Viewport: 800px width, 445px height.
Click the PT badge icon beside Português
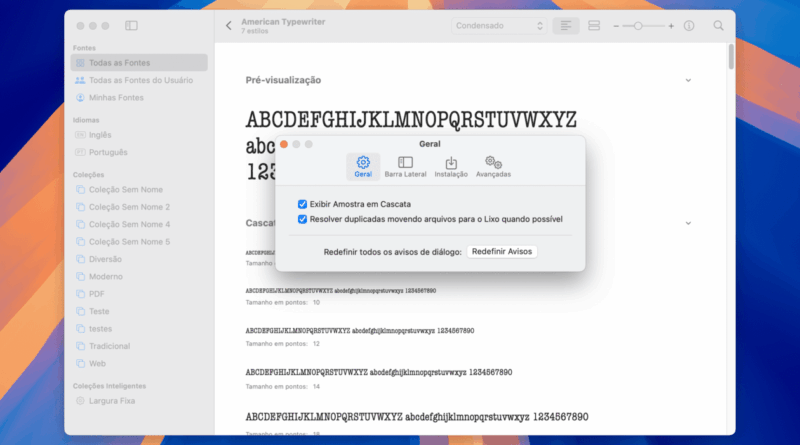80,152
